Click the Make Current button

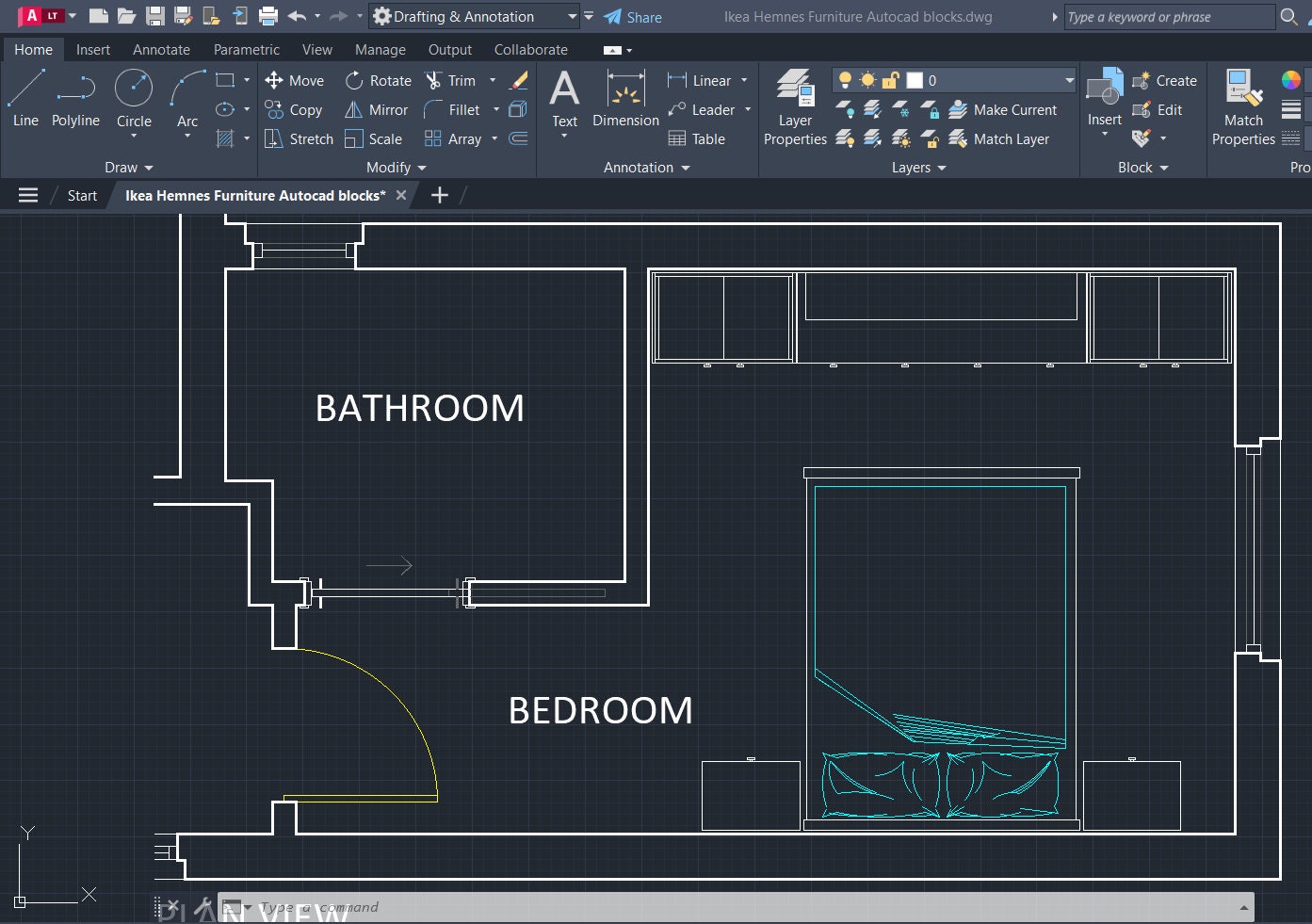pos(1004,109)
